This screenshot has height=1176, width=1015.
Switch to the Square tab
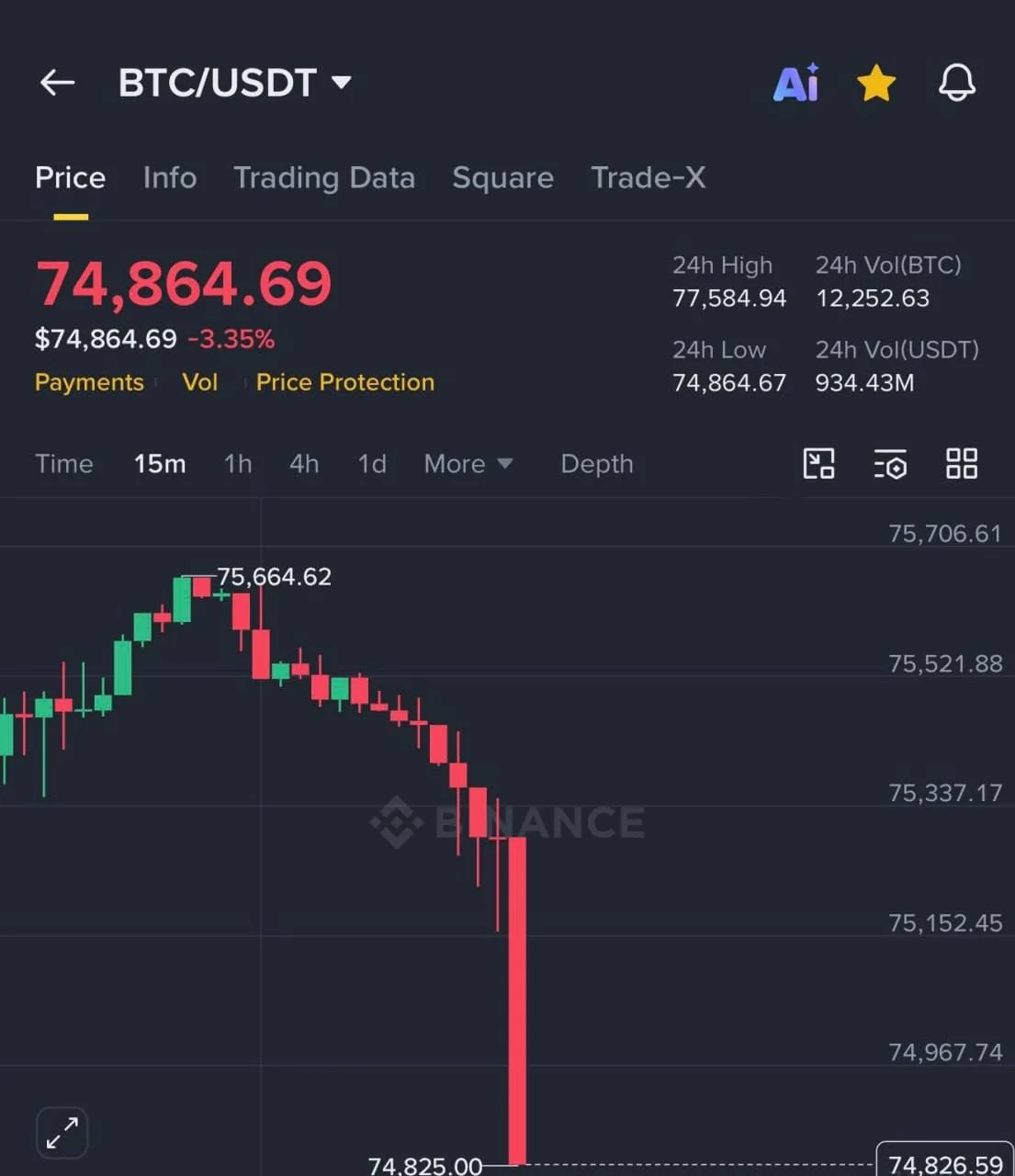[x=502, y=177]
